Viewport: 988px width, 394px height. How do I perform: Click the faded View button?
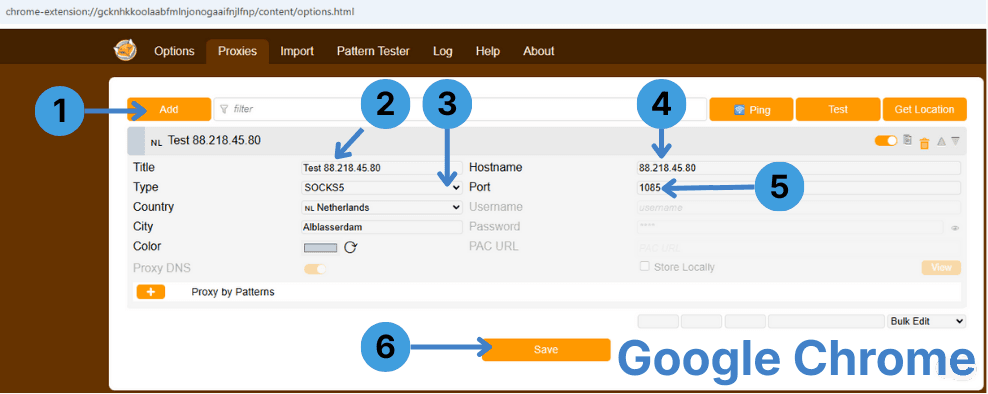[941, 267]
